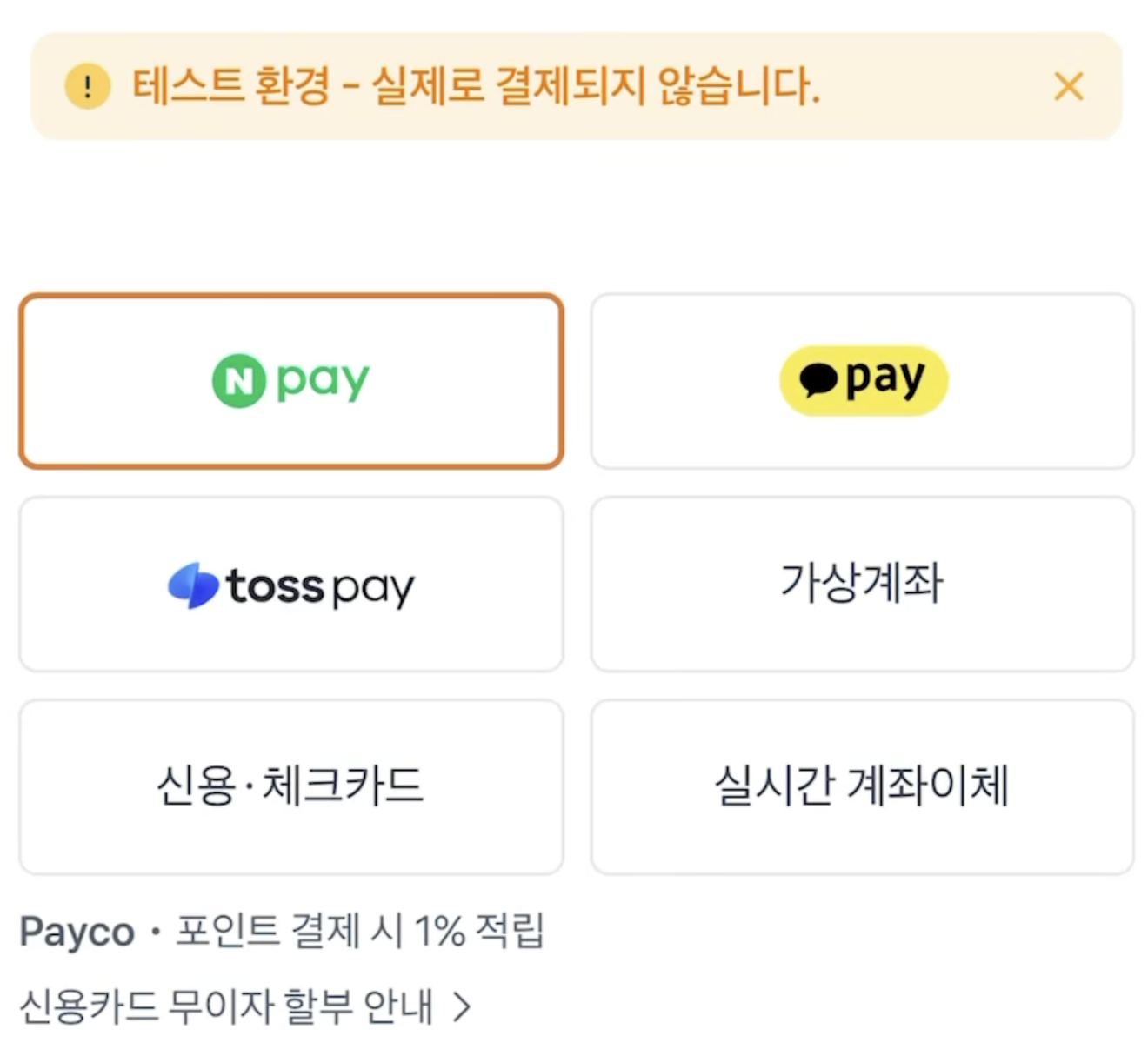The width and height of the screenshot is (1148, 1063).
Task: Click the Payco label text
Action: coord(77,932)
